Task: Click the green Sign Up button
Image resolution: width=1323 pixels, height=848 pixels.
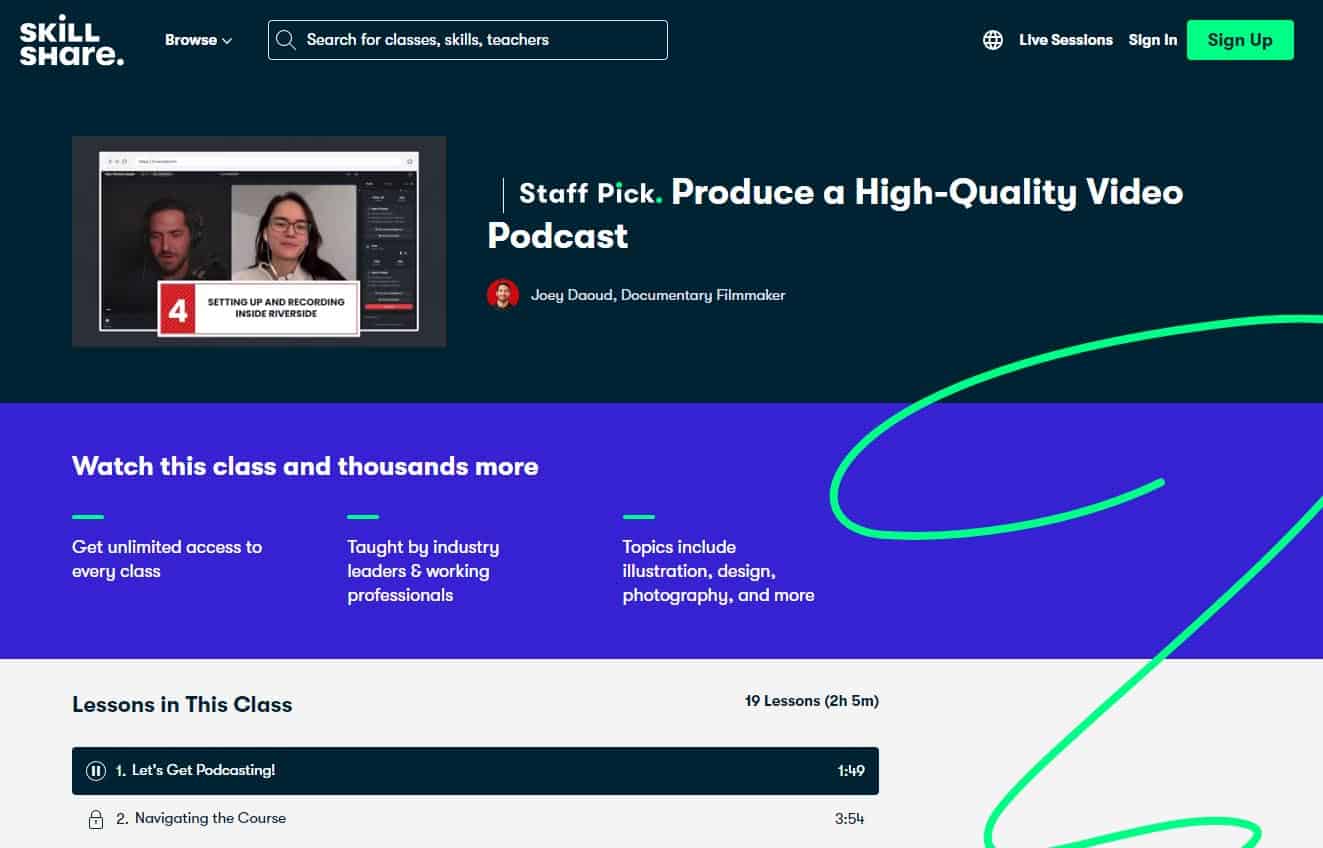Action: tap(1240, 40)
